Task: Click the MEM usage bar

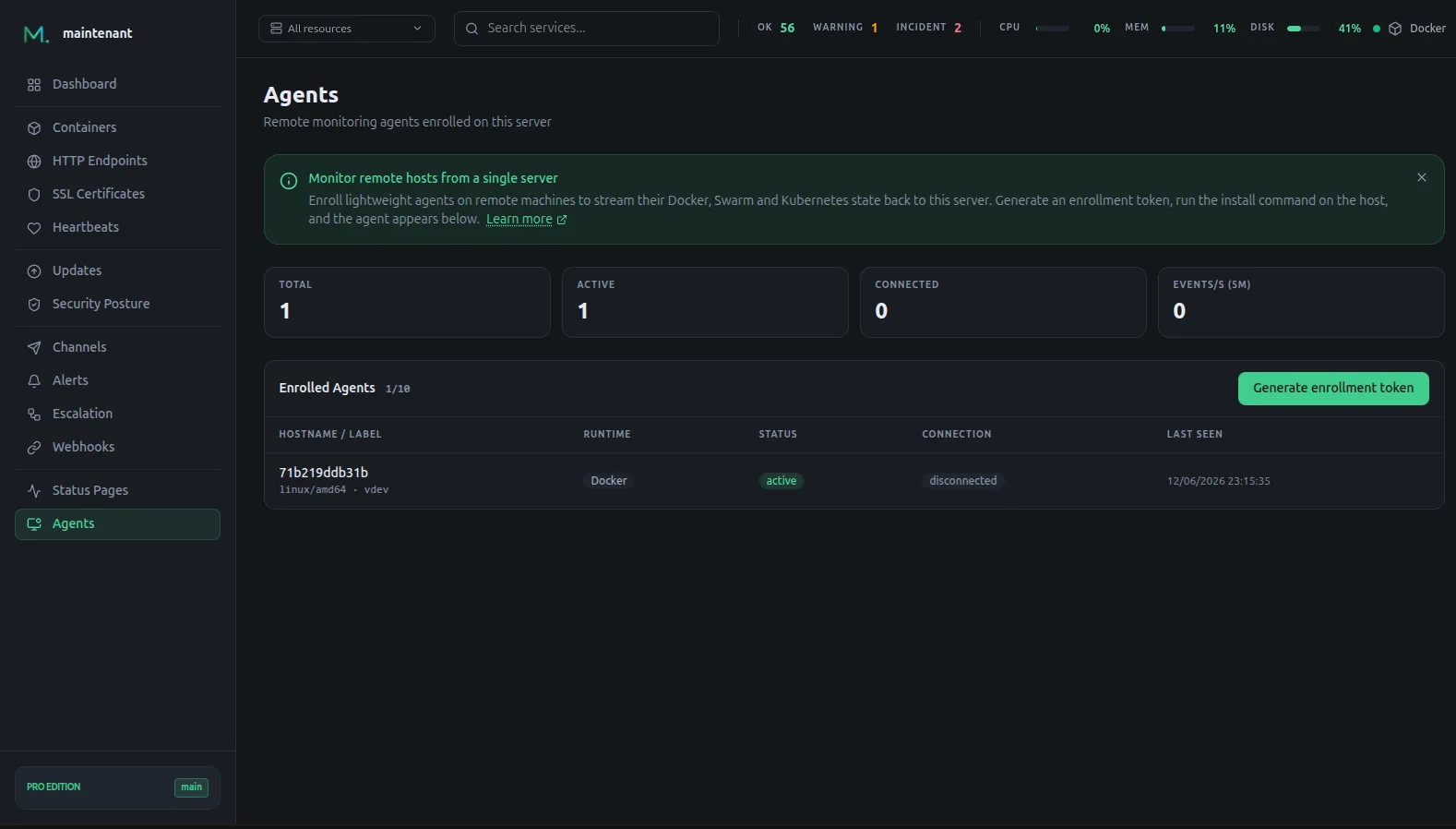Action: [1178, 29]
